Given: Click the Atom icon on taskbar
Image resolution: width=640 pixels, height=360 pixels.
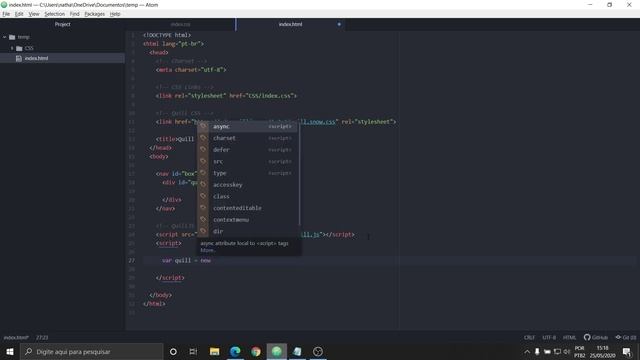Looking at the screenshot, I should [277, 351].
